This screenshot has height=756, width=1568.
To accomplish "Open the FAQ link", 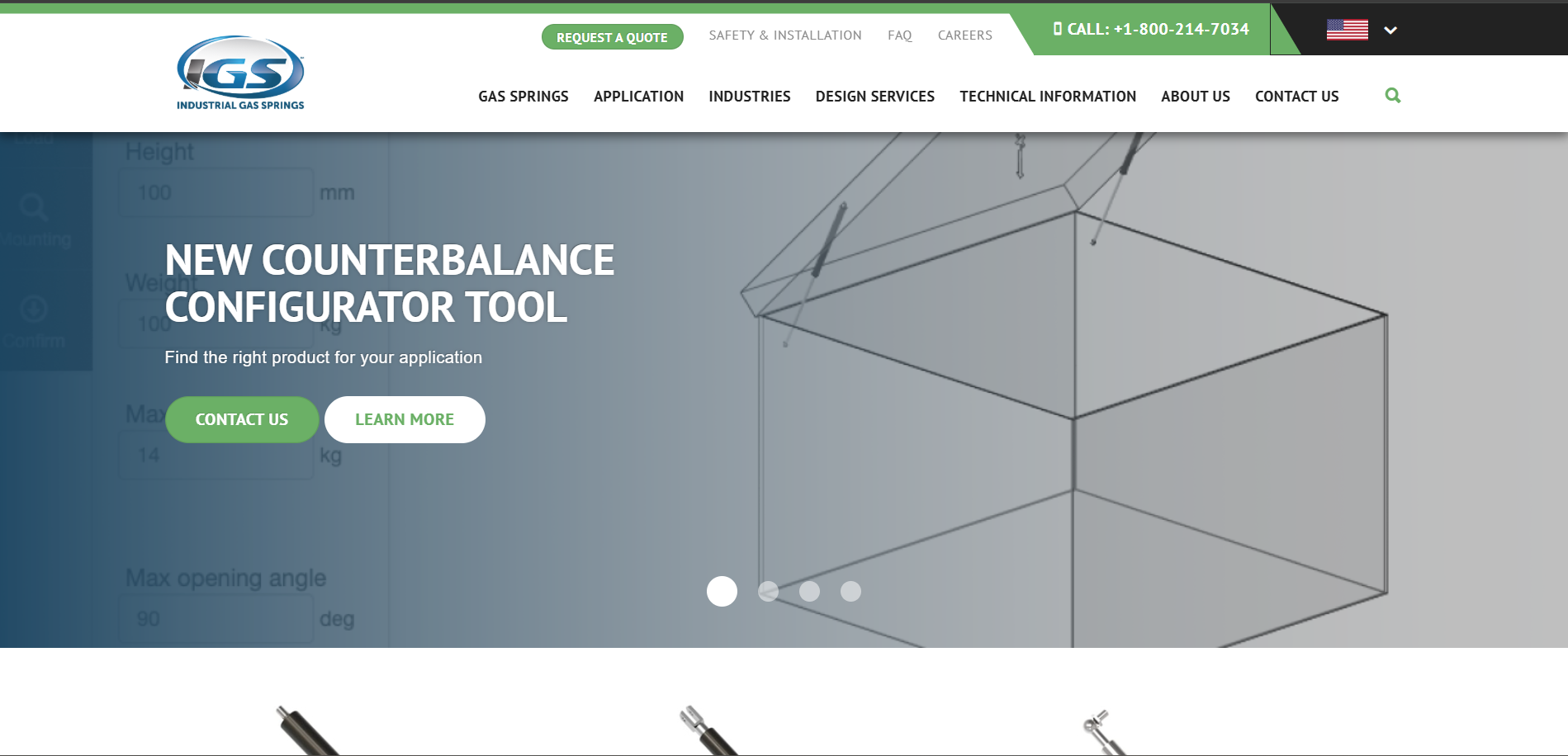I will 900,35.
